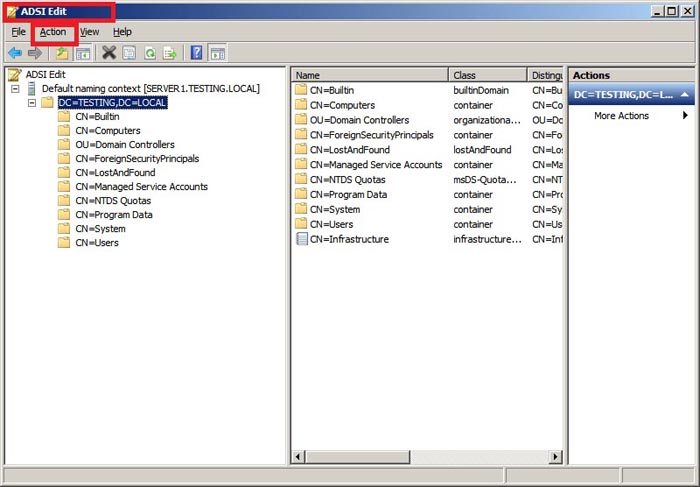Click folder icon of CN=Computers in tree

64,130
